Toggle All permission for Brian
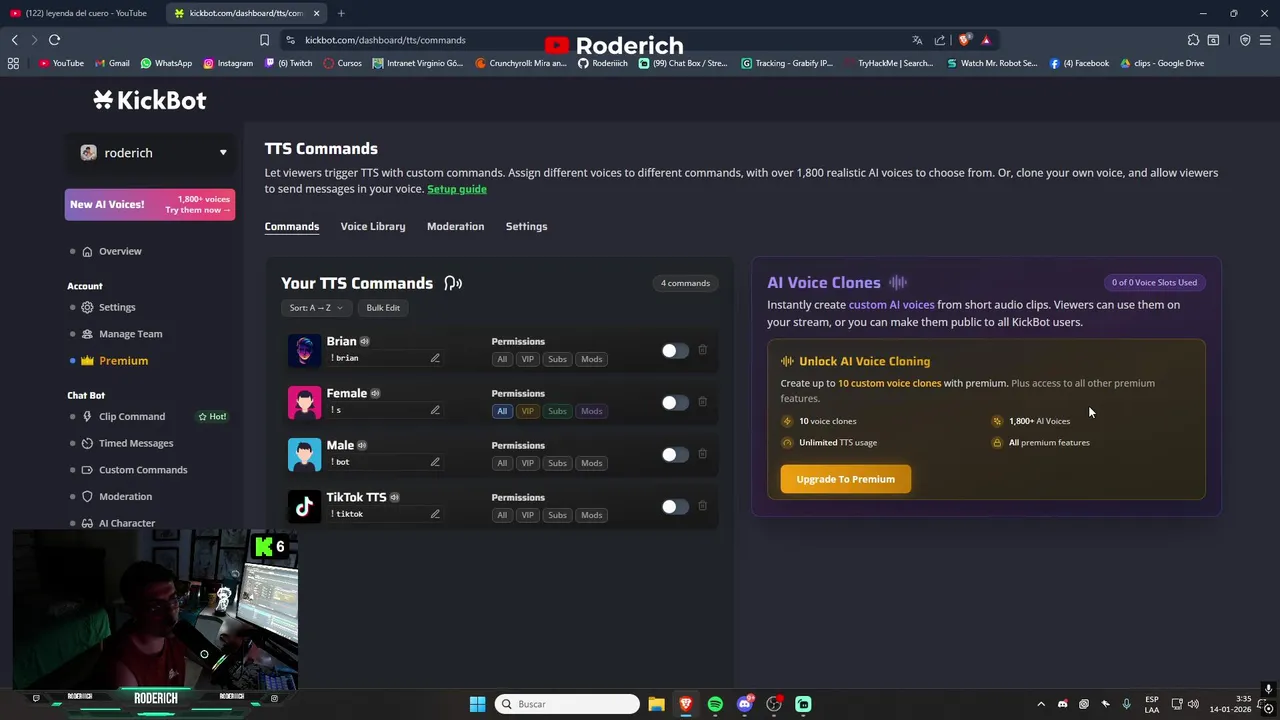 pos(502,359)
